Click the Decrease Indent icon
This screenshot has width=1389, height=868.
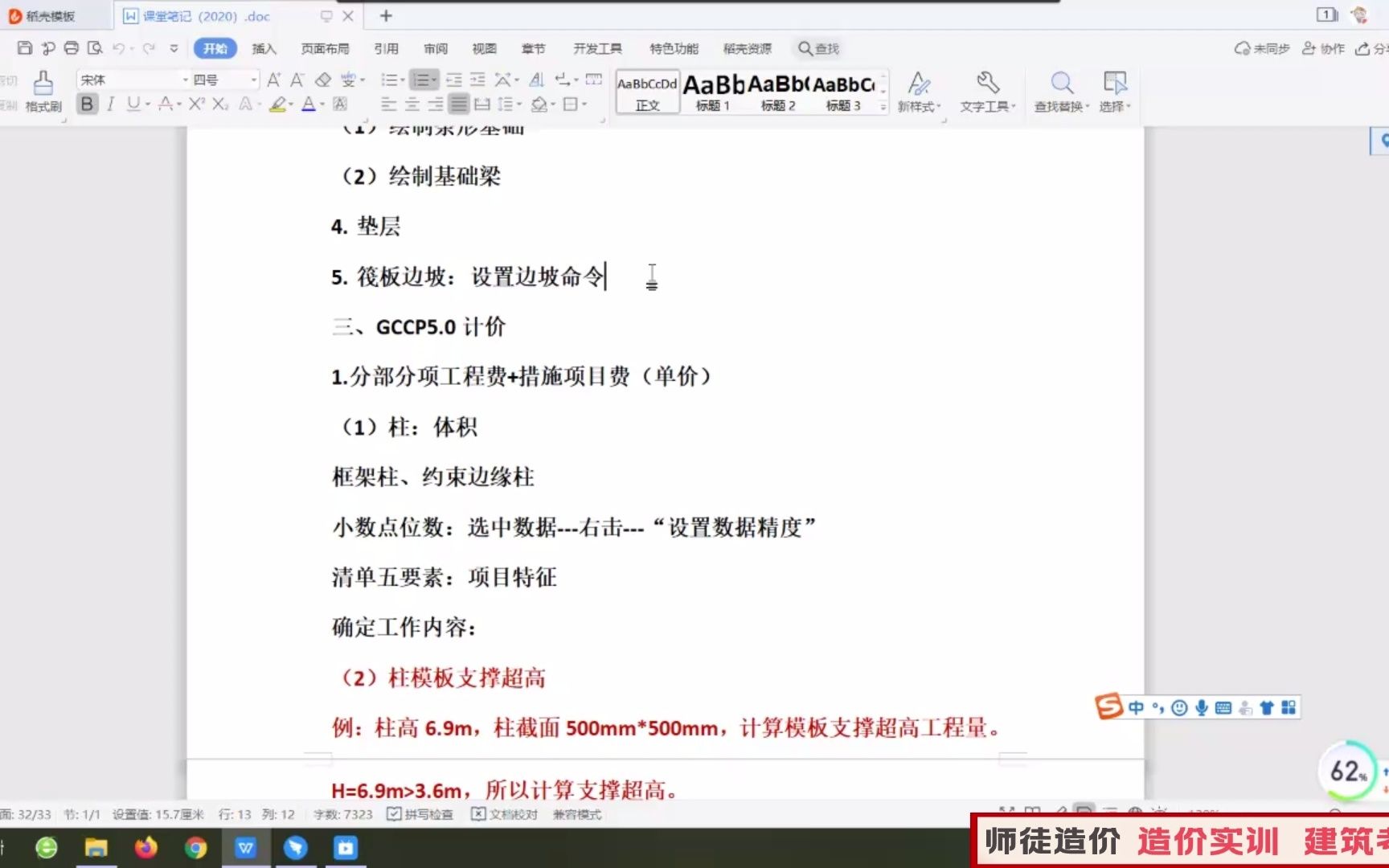pos(454,80)
